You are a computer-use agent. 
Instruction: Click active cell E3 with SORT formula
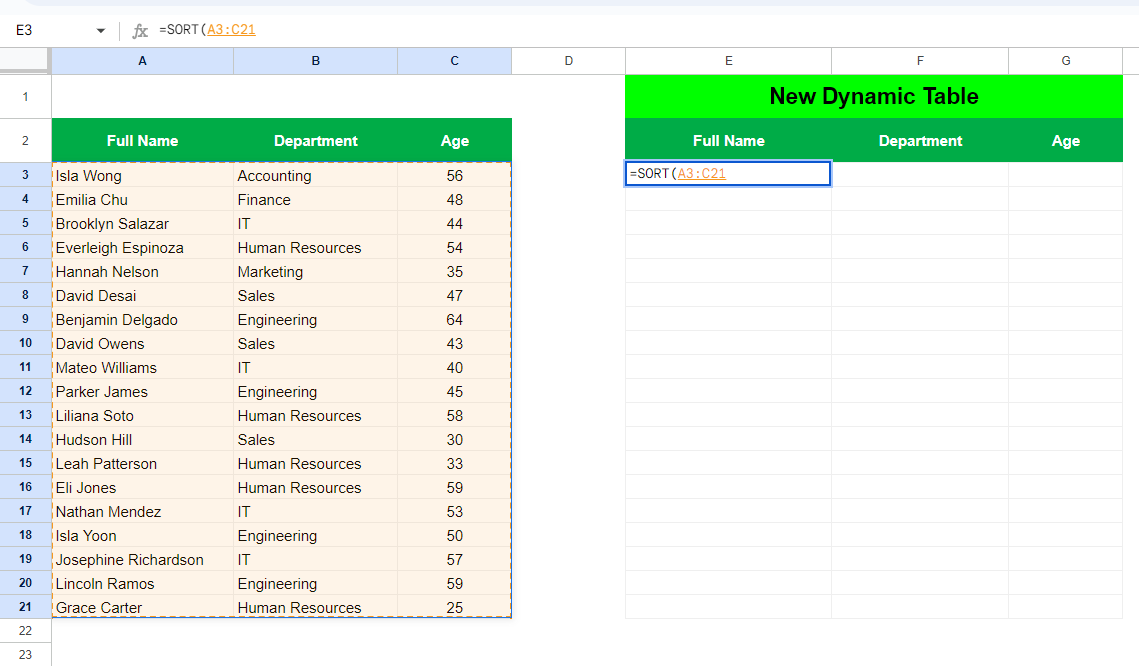728,174
